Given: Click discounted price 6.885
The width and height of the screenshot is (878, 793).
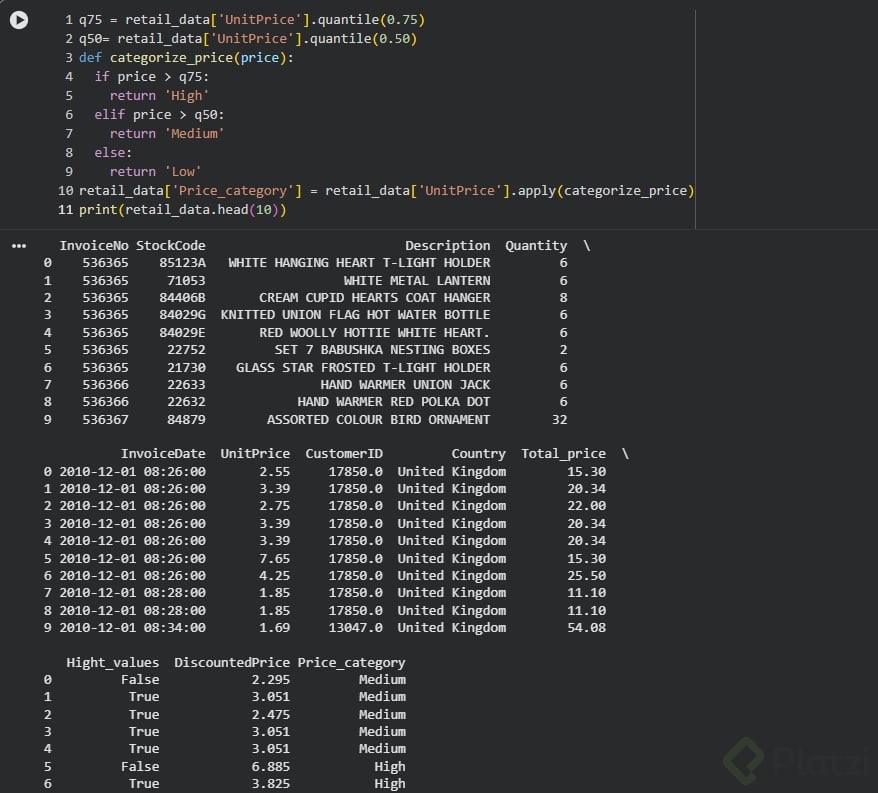Looking at the screenshot, I should click(x=270, y=767).
